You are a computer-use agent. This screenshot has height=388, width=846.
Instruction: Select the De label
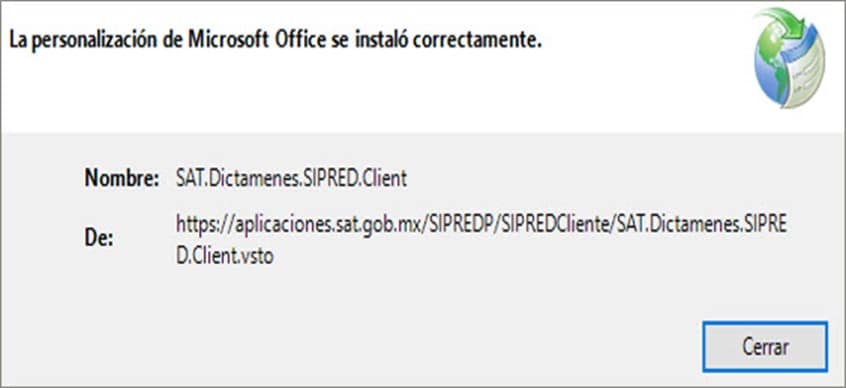click(x=98, y=238)
